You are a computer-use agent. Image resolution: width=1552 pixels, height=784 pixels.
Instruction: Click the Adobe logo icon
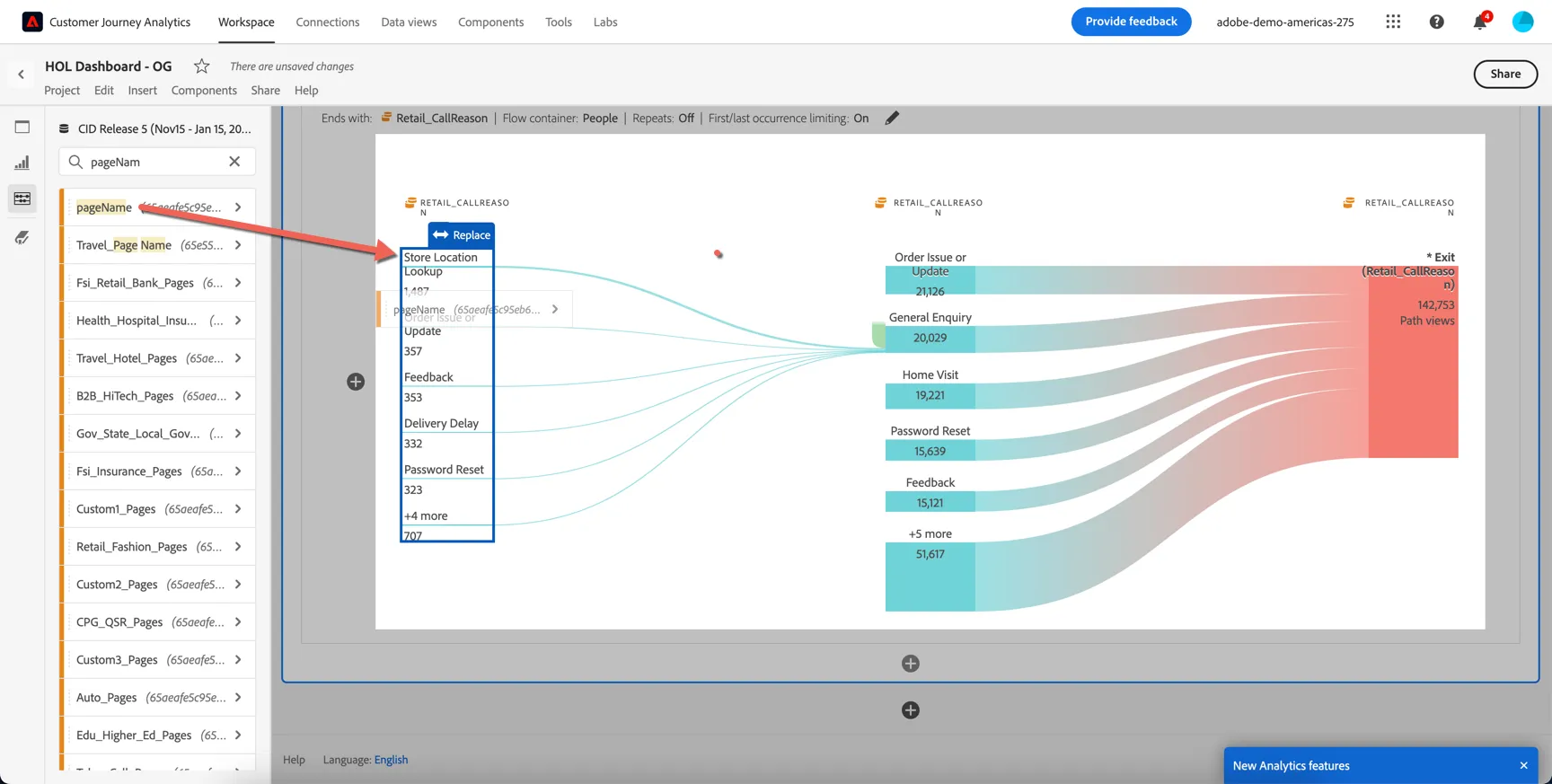(x=32, y=22)
